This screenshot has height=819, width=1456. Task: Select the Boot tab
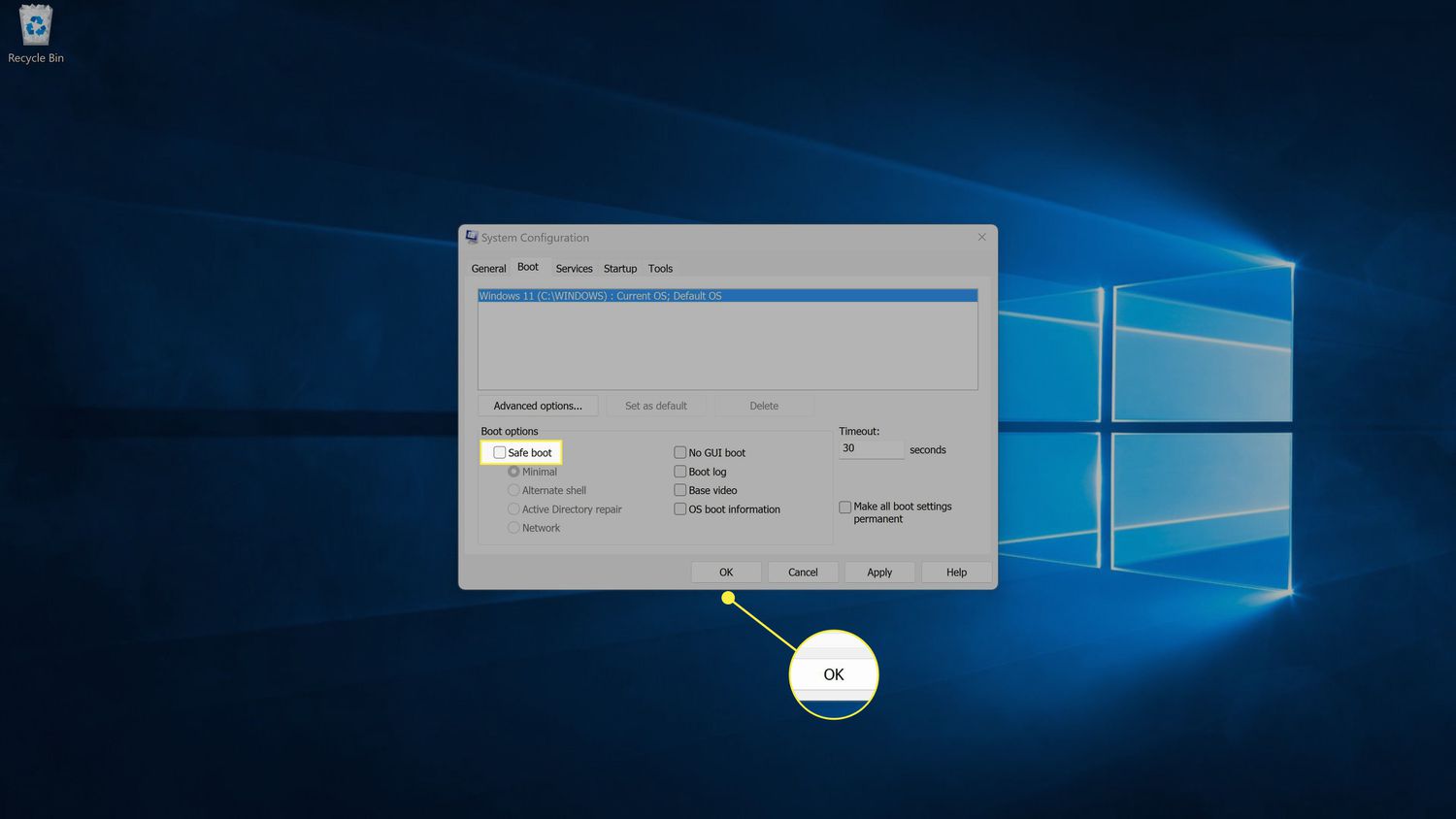coord(528,267)
